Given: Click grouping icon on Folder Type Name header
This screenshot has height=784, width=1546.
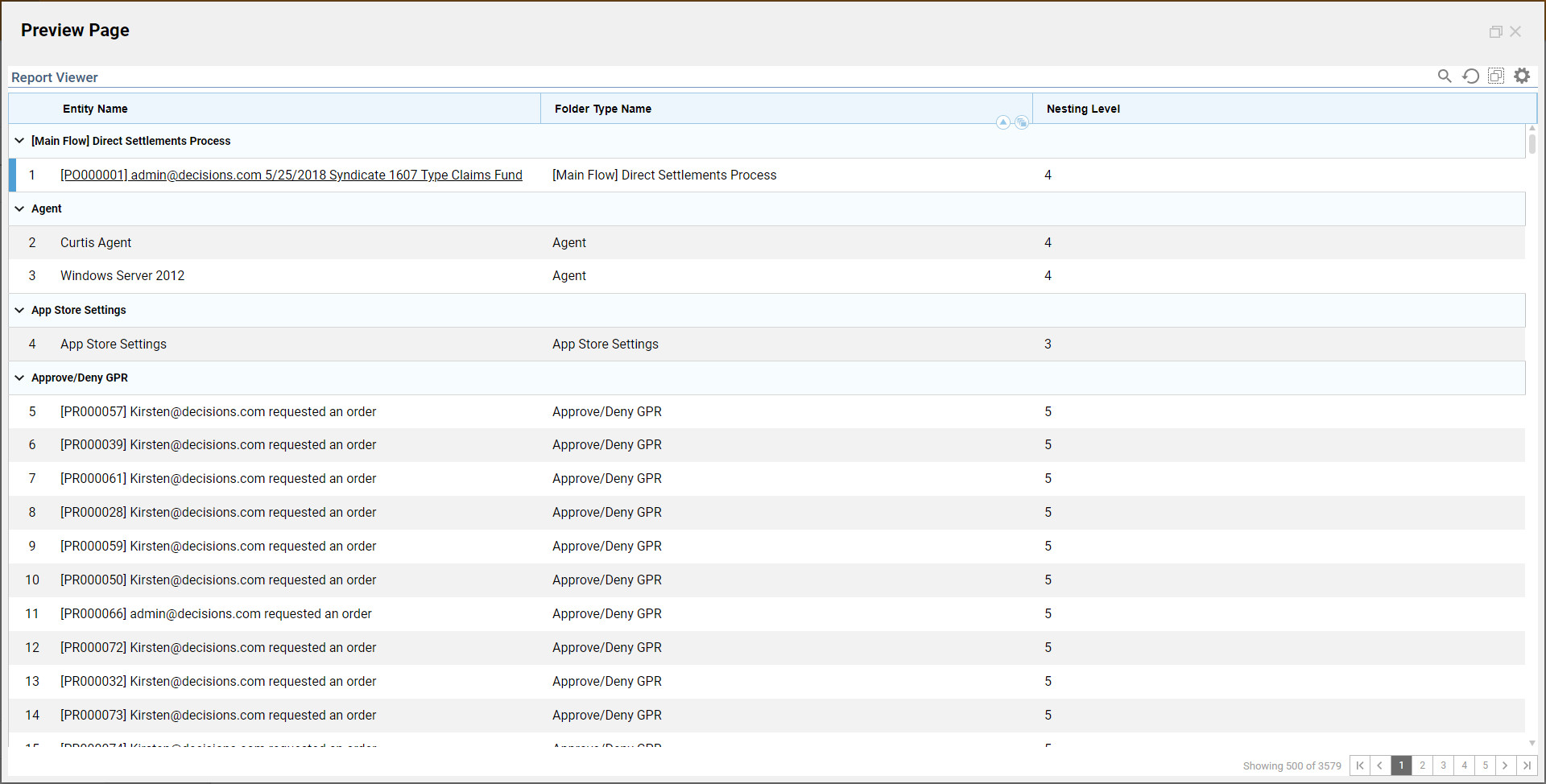Looking at the screenshot, I should click(x=1022, y=122).
